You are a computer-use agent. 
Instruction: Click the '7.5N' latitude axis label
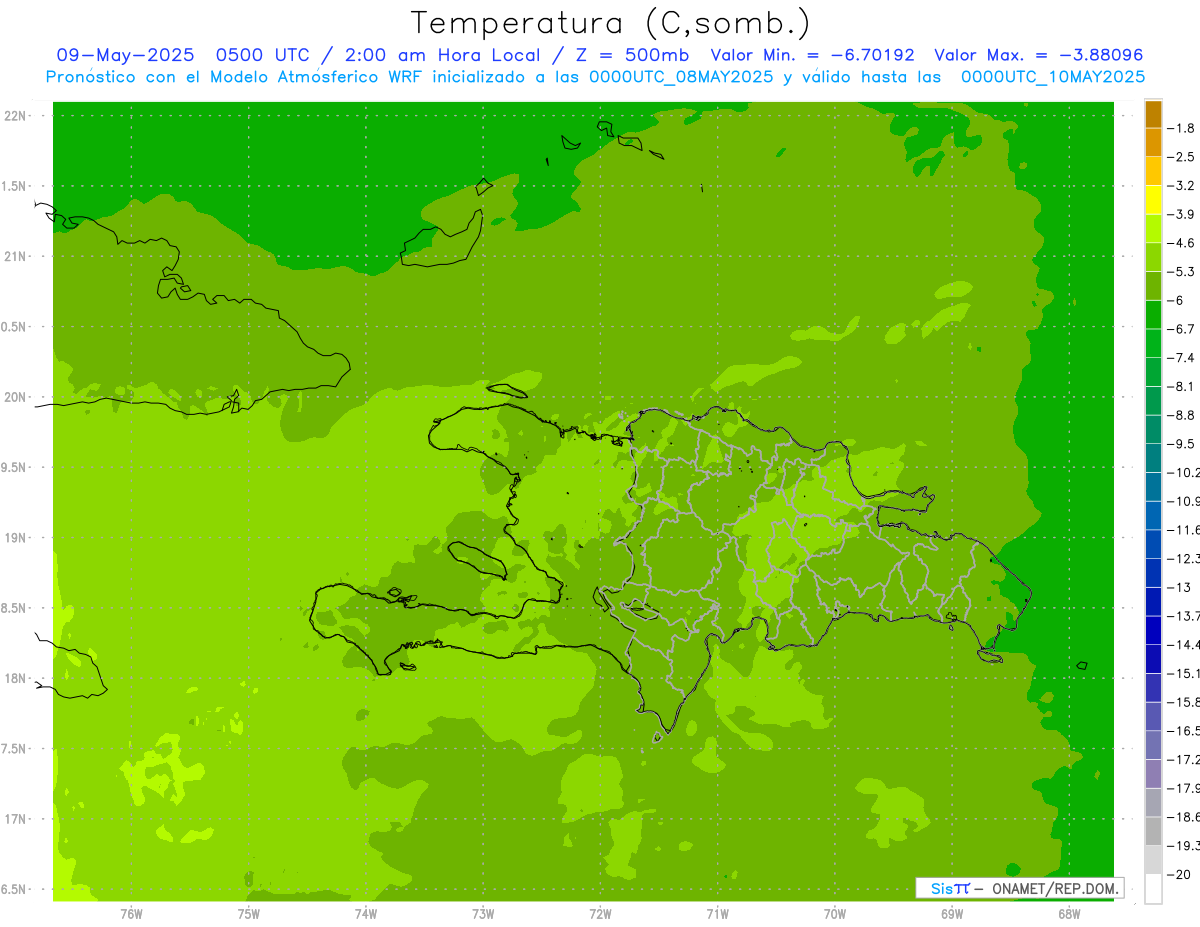point(15,749)
